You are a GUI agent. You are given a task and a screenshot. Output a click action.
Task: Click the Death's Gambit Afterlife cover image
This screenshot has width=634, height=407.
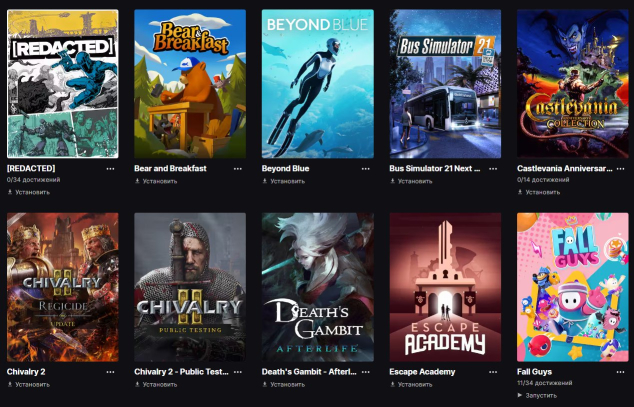tap(318, 287)
